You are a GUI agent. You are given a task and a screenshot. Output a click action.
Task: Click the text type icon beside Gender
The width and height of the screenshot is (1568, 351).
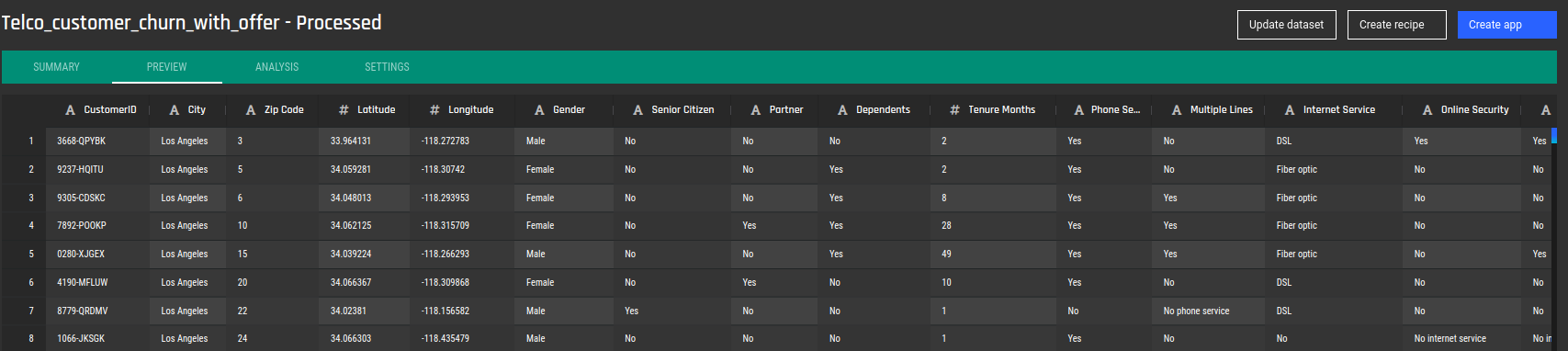[x=539, y=110]
